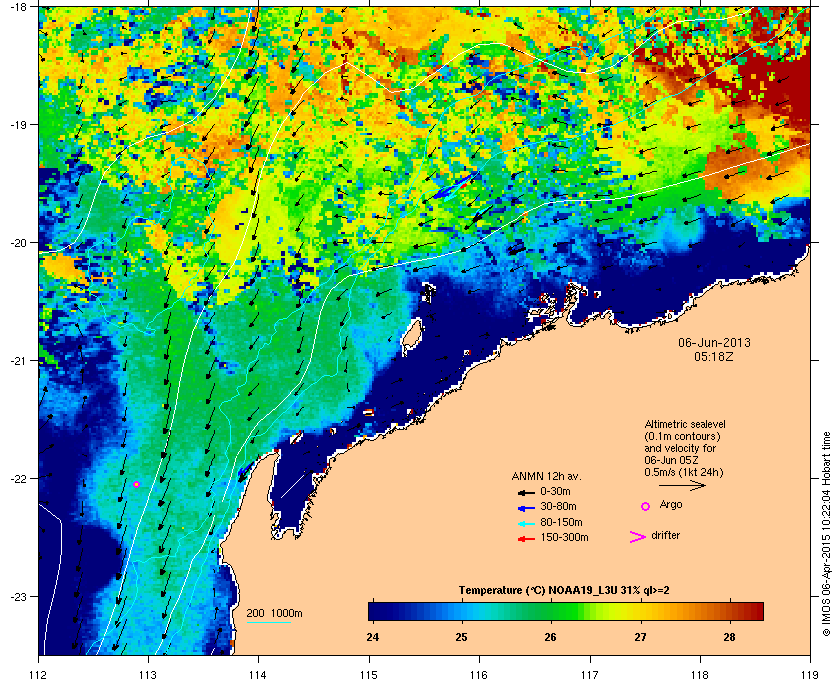Click the date text 06-Jun-2013
The width and height of the screenshot is (840, 680).
coord(714,342)
